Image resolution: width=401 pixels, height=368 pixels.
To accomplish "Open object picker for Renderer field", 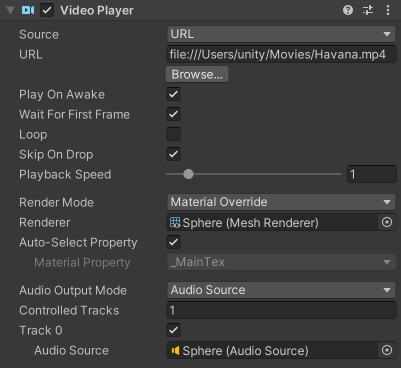I will coord(387,222).
